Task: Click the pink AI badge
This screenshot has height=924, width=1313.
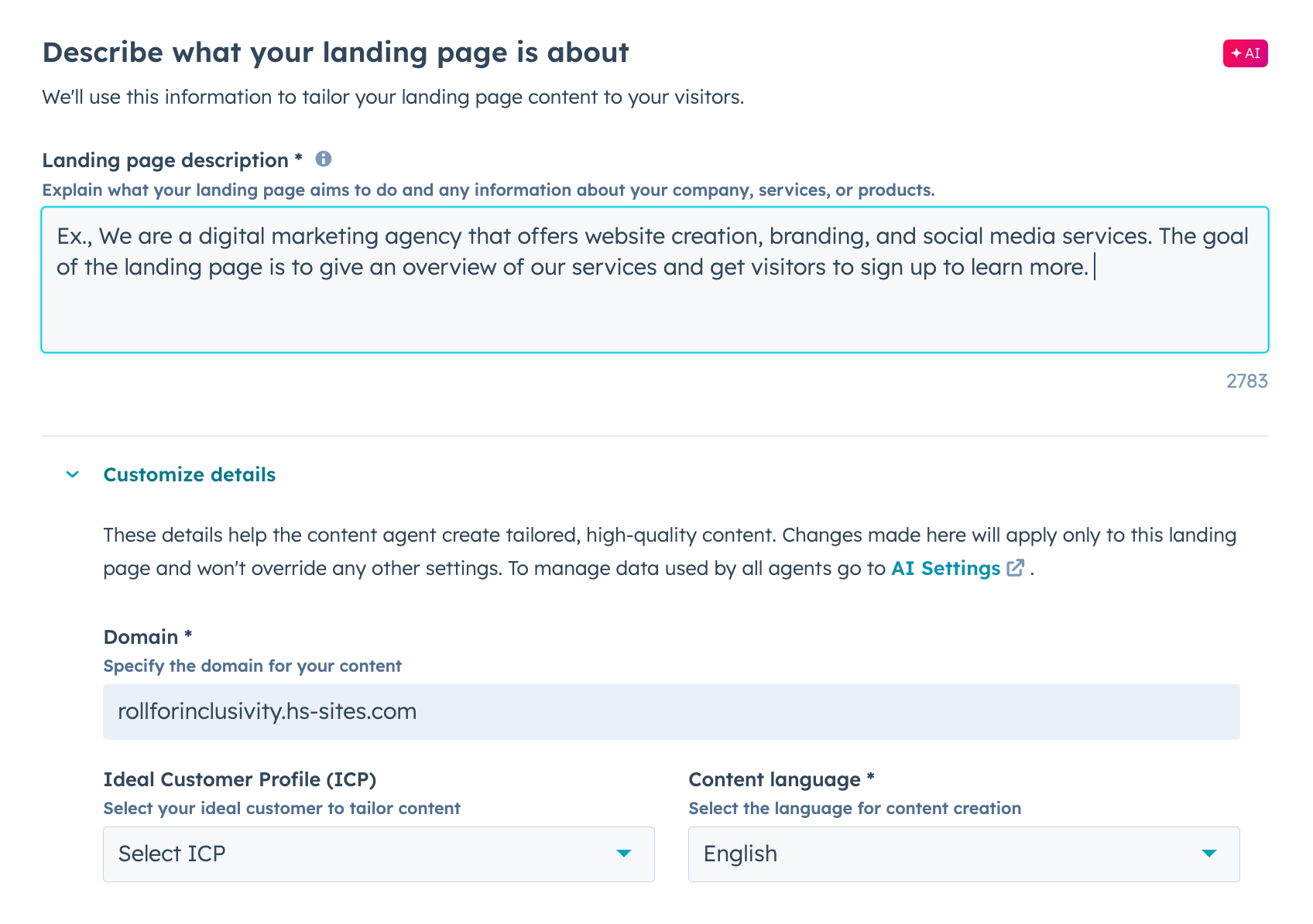Action: [x=1245, y=53]
